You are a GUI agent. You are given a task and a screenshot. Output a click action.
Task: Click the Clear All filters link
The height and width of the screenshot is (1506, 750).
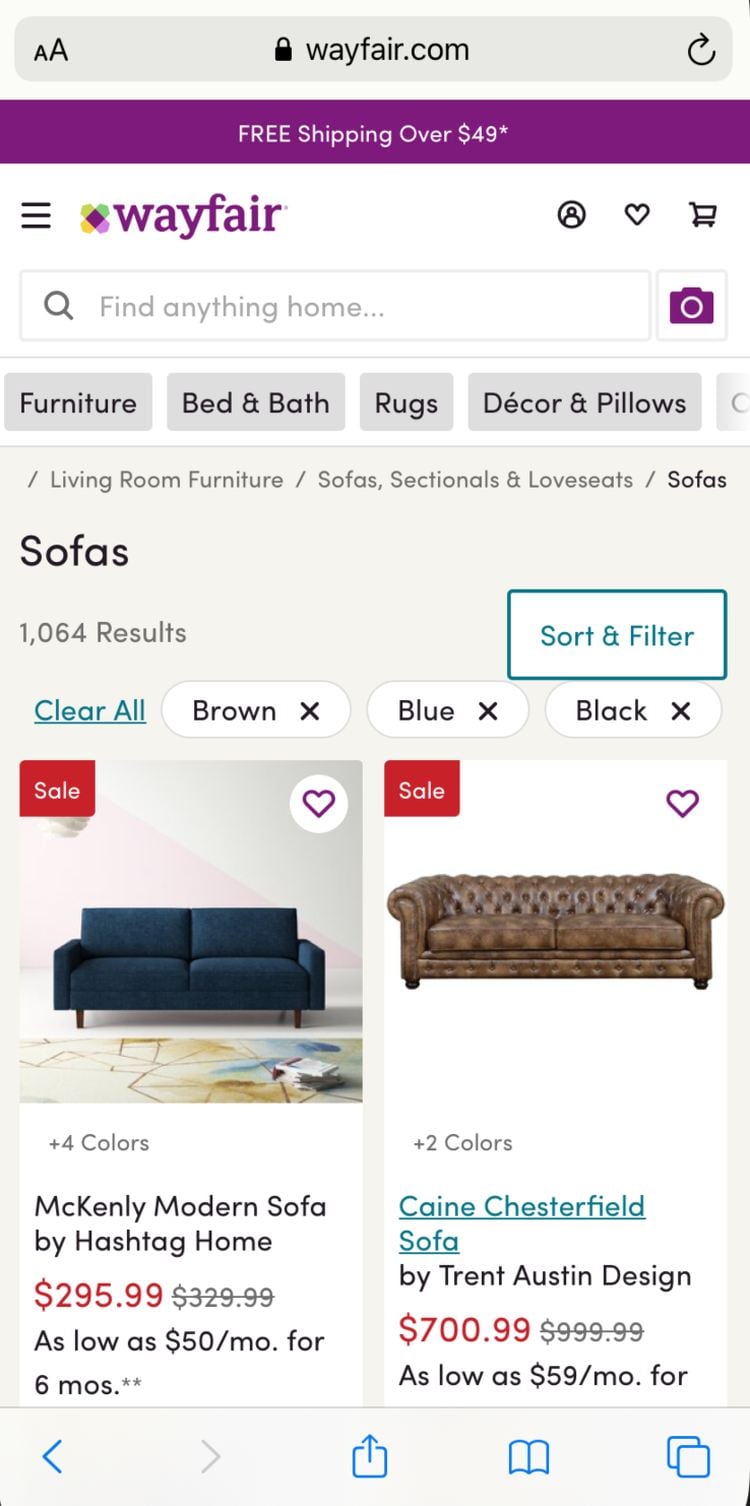pyautogui.click(x=90, y=711)
